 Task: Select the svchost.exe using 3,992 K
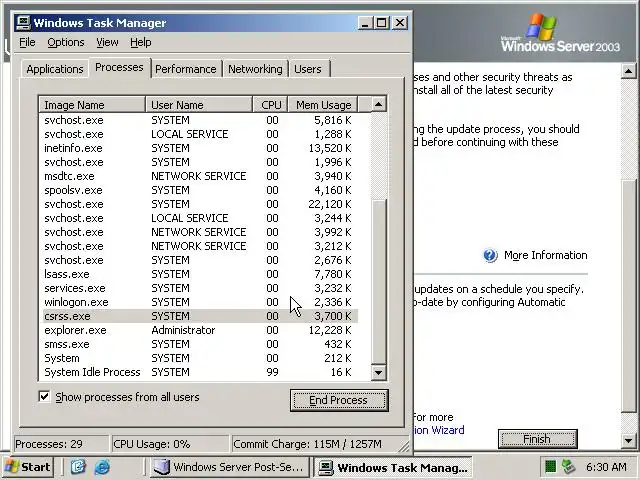coord(200,232)
